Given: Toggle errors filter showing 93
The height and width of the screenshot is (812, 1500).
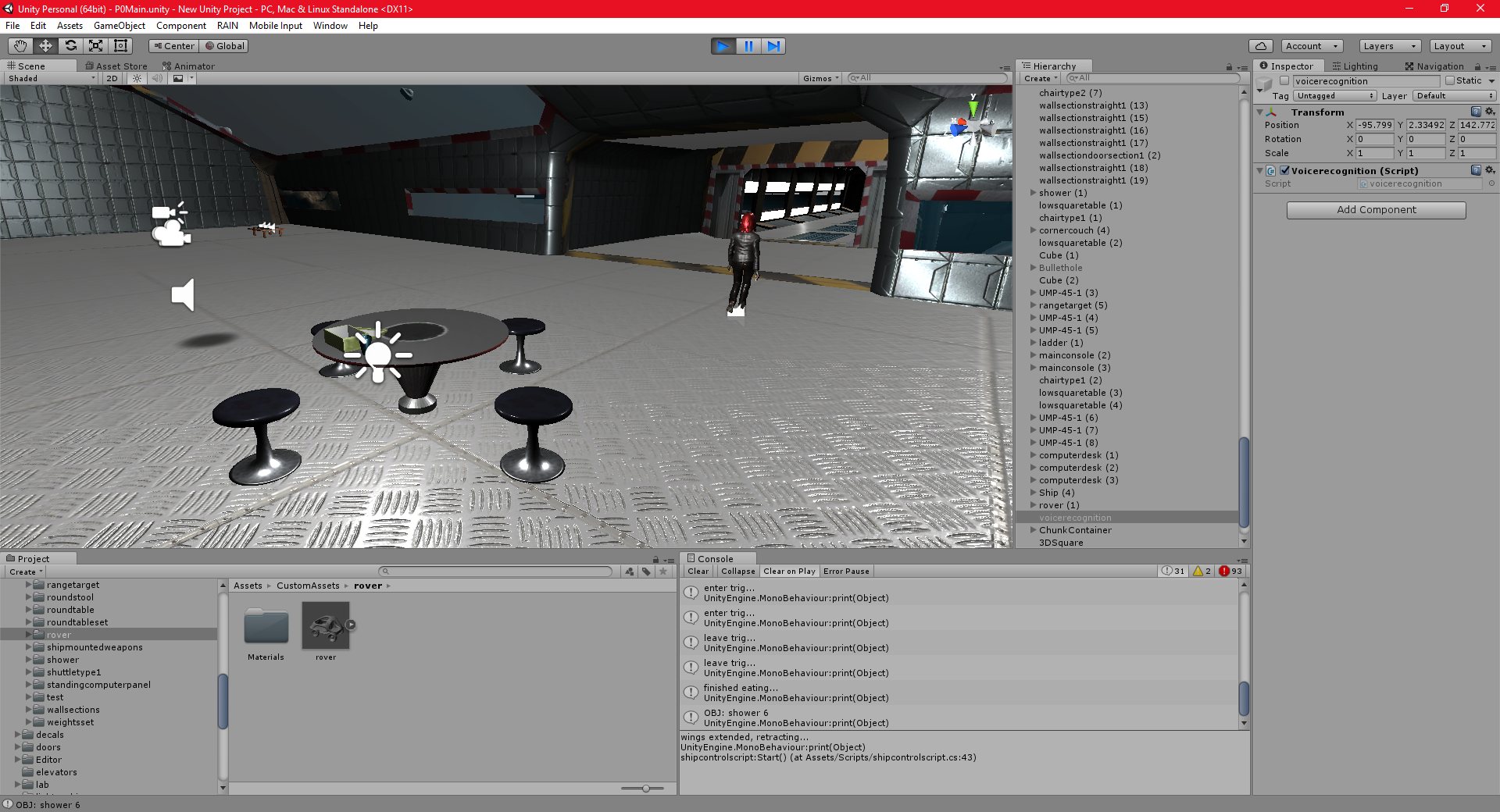Looking at the screenshot, I should (x=1230, y=572).
